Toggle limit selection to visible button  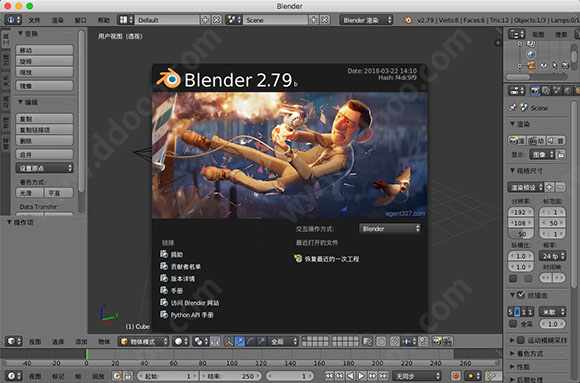click(x=367, y=341)
